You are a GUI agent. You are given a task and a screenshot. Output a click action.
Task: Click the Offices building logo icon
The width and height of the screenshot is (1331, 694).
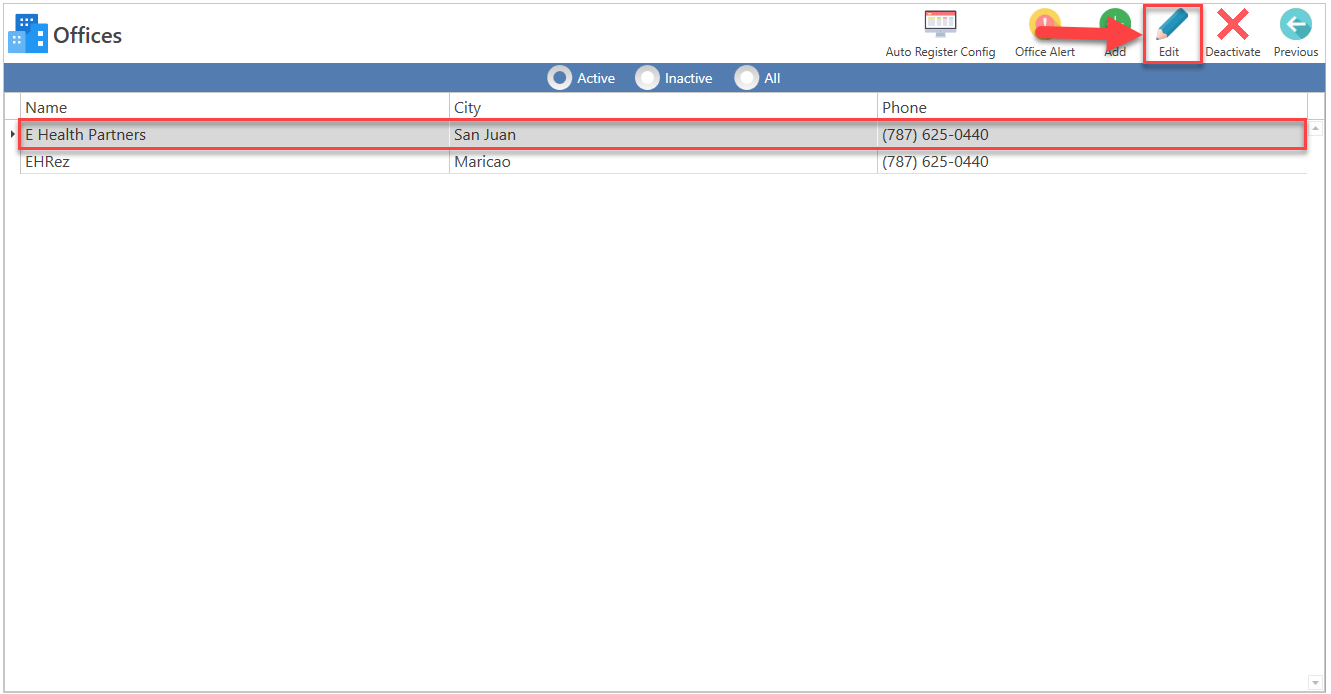point(28,34)
